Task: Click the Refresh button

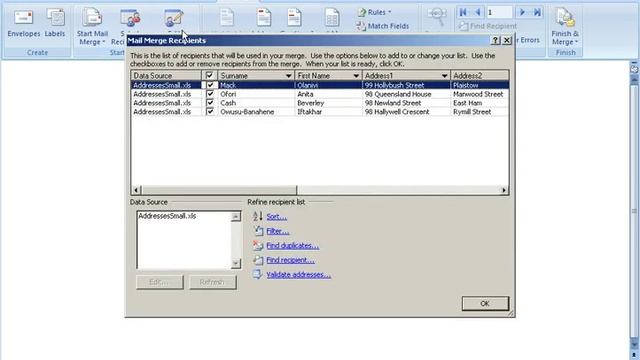Action: click(x=213, y=282)
